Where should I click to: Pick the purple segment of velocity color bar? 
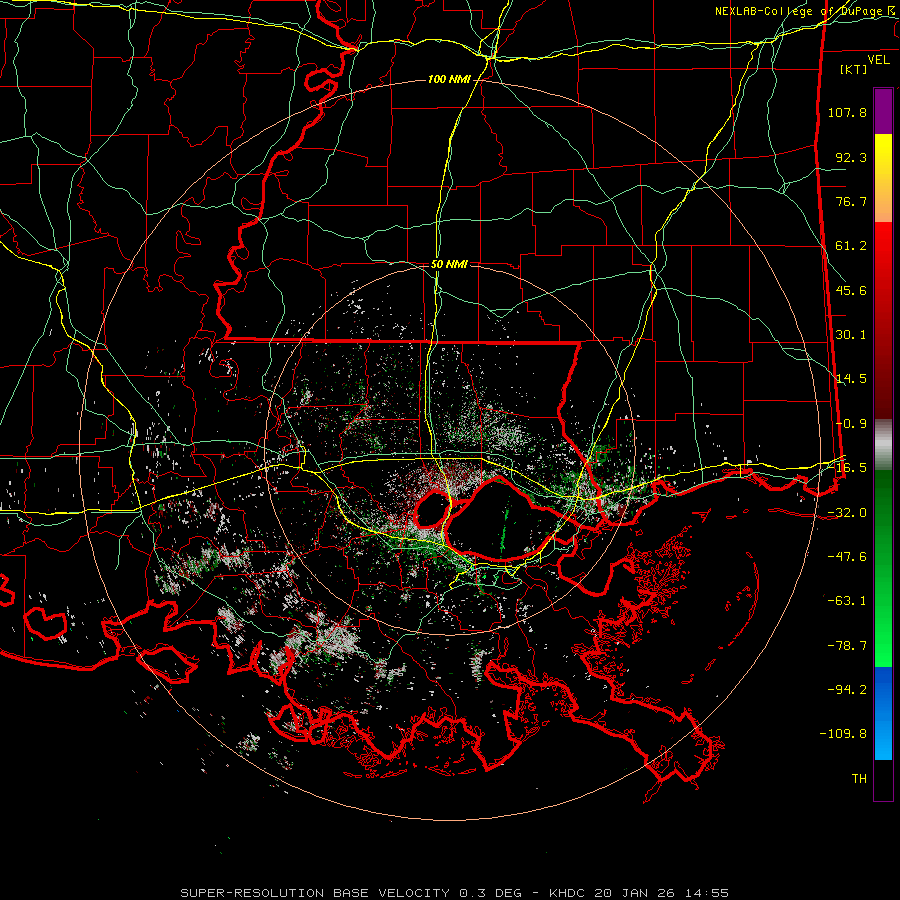883,111
